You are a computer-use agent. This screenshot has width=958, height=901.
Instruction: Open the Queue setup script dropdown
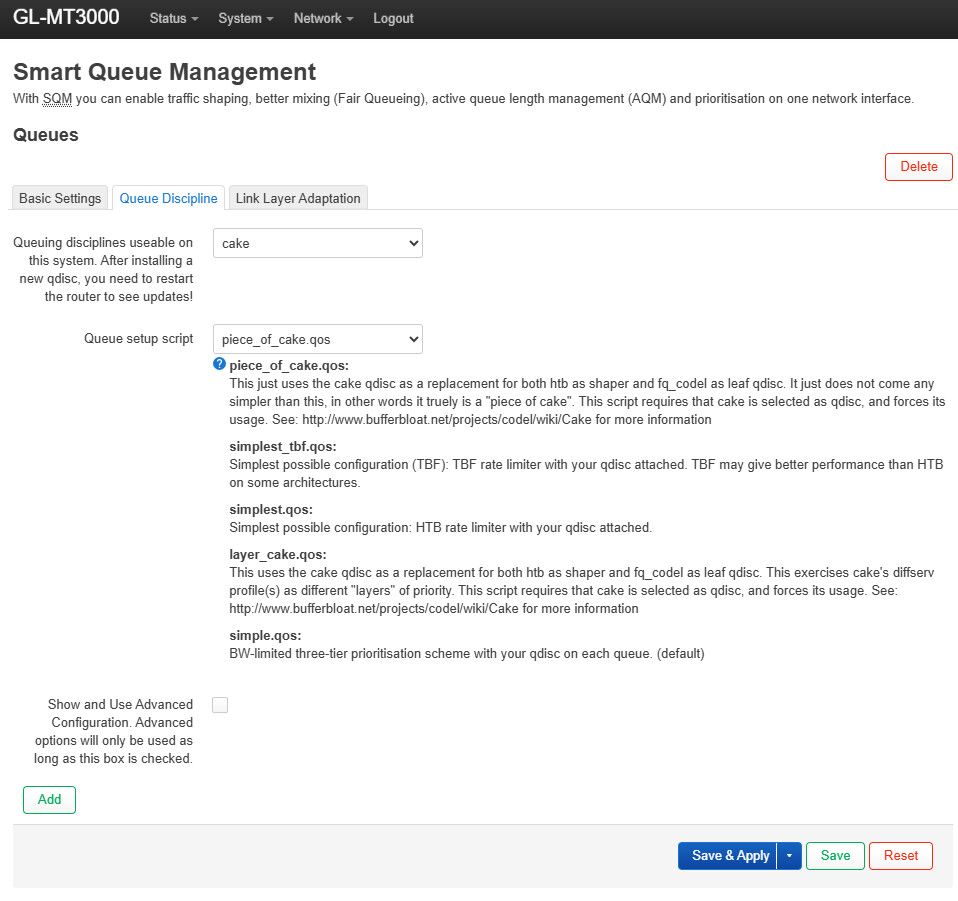317,339
